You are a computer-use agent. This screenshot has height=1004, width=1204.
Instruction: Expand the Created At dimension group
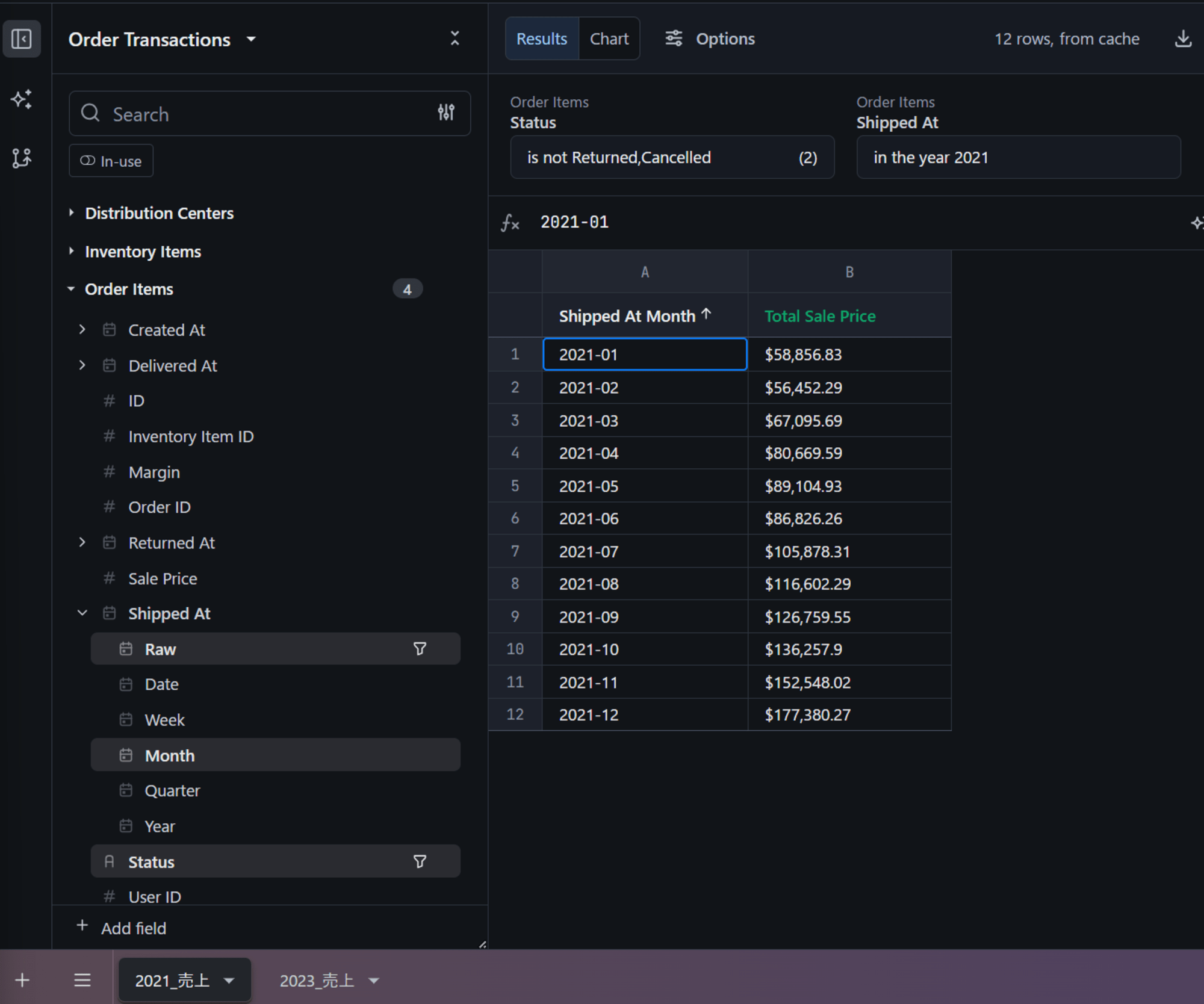(x=82, y=330)
